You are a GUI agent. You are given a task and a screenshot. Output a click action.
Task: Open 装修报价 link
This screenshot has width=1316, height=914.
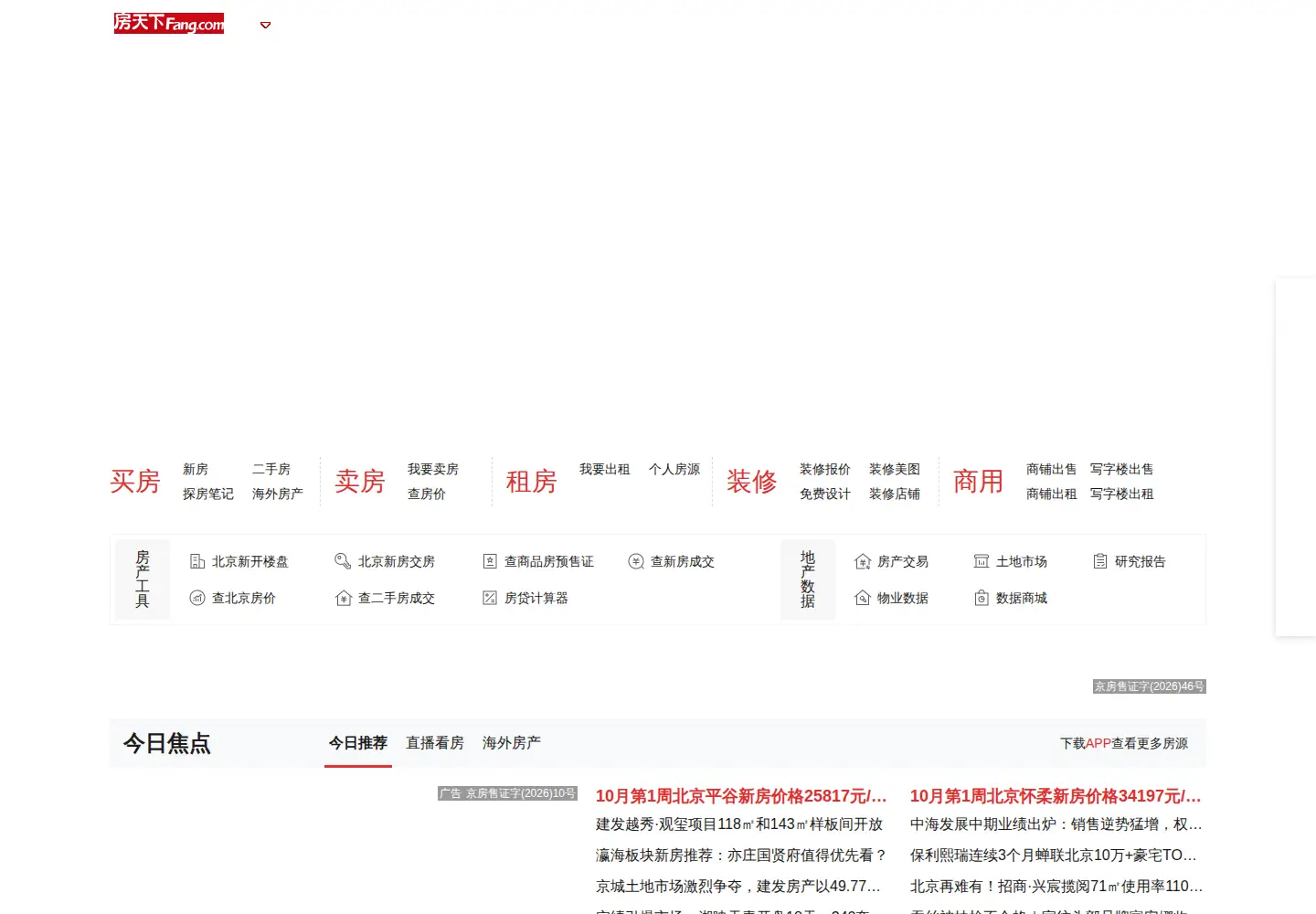[825, 469]
